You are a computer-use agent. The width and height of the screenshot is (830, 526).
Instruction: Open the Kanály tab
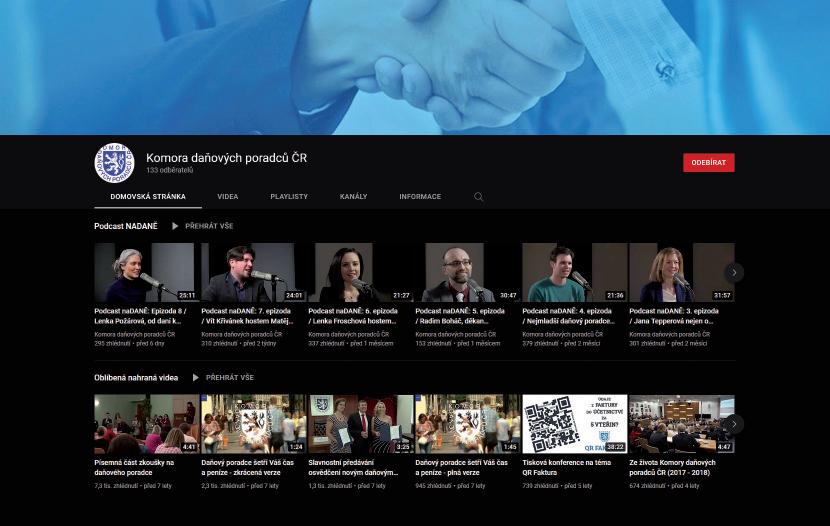354,196
